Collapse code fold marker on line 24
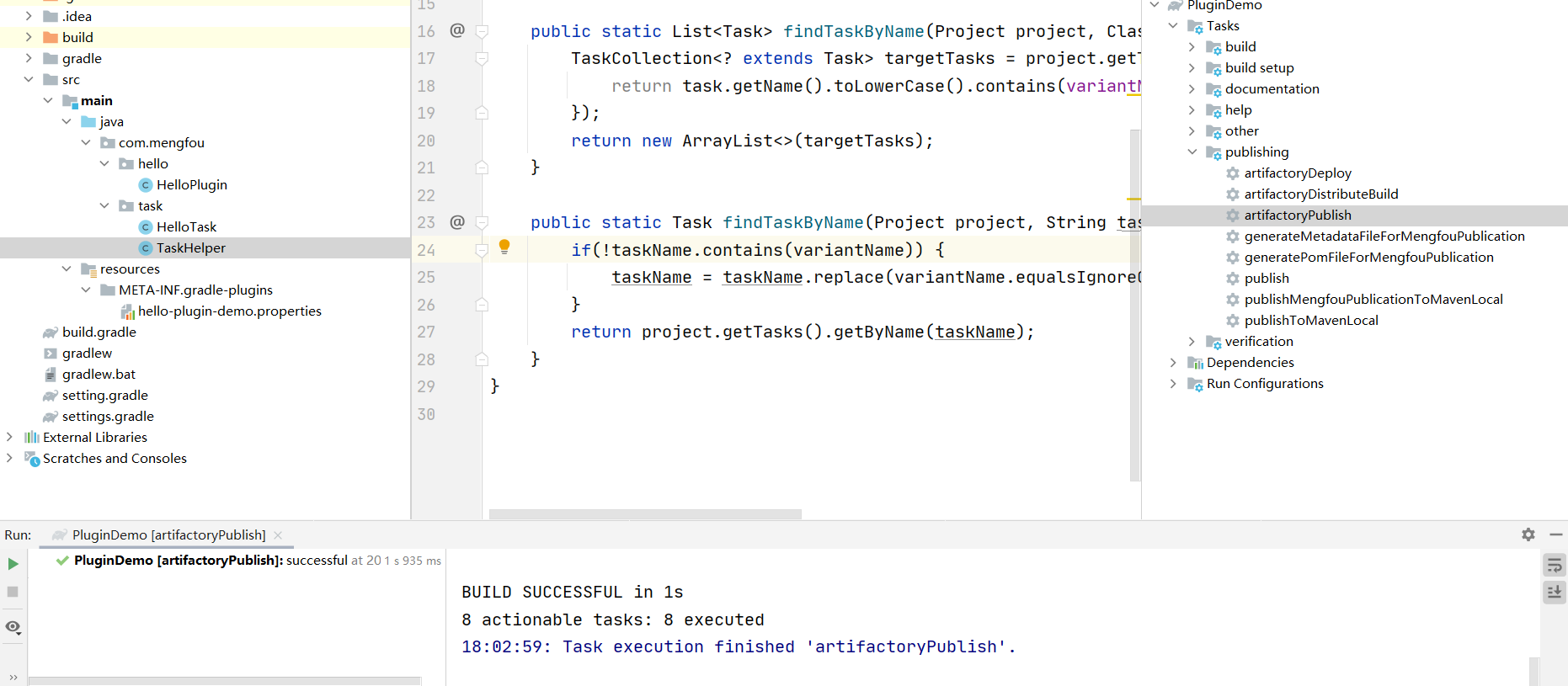This screenshot has height=686, width=1568. tap(482, 250)
